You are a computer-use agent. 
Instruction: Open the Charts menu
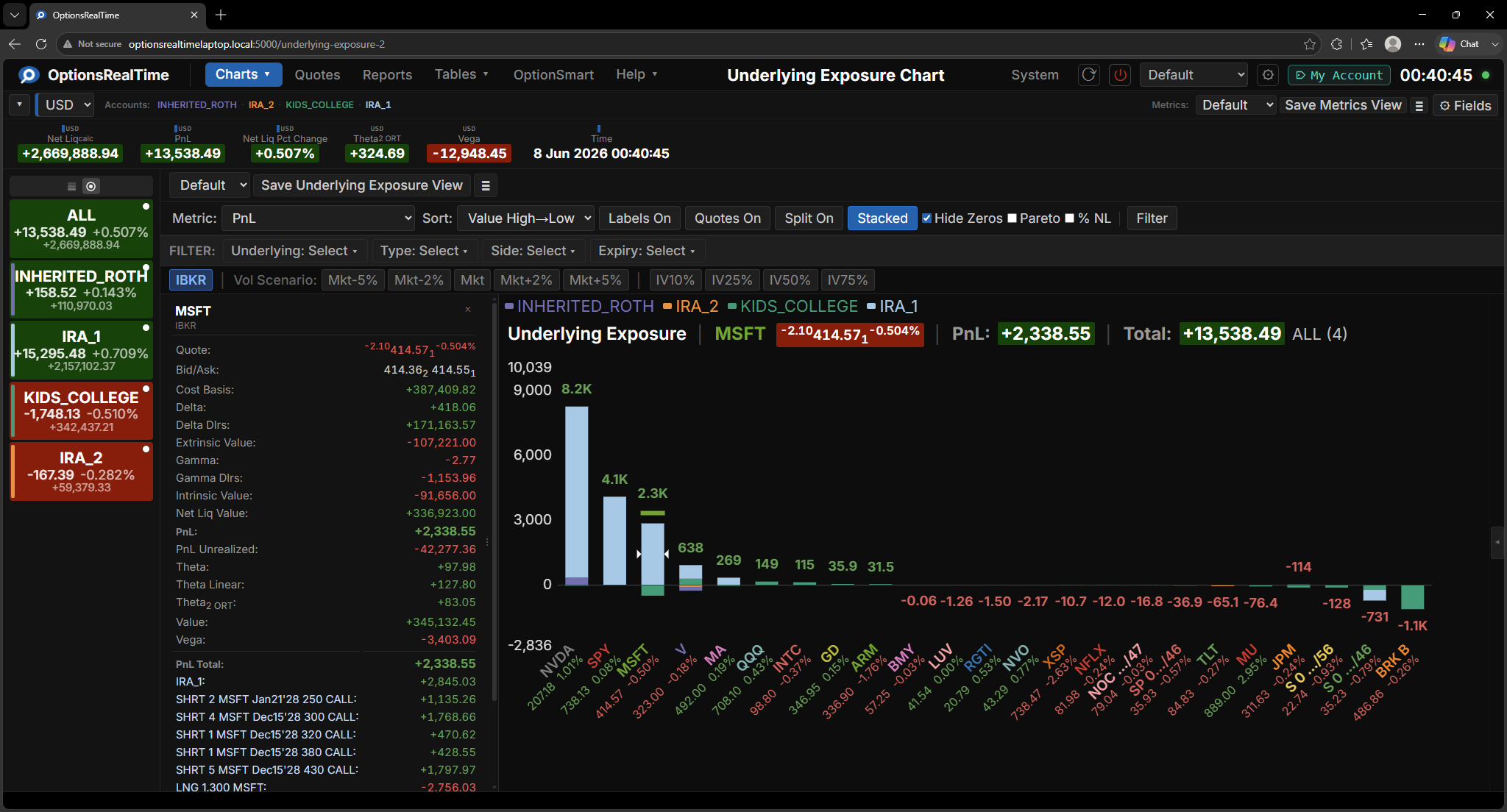pyautogui.click(x=244, y=75)
